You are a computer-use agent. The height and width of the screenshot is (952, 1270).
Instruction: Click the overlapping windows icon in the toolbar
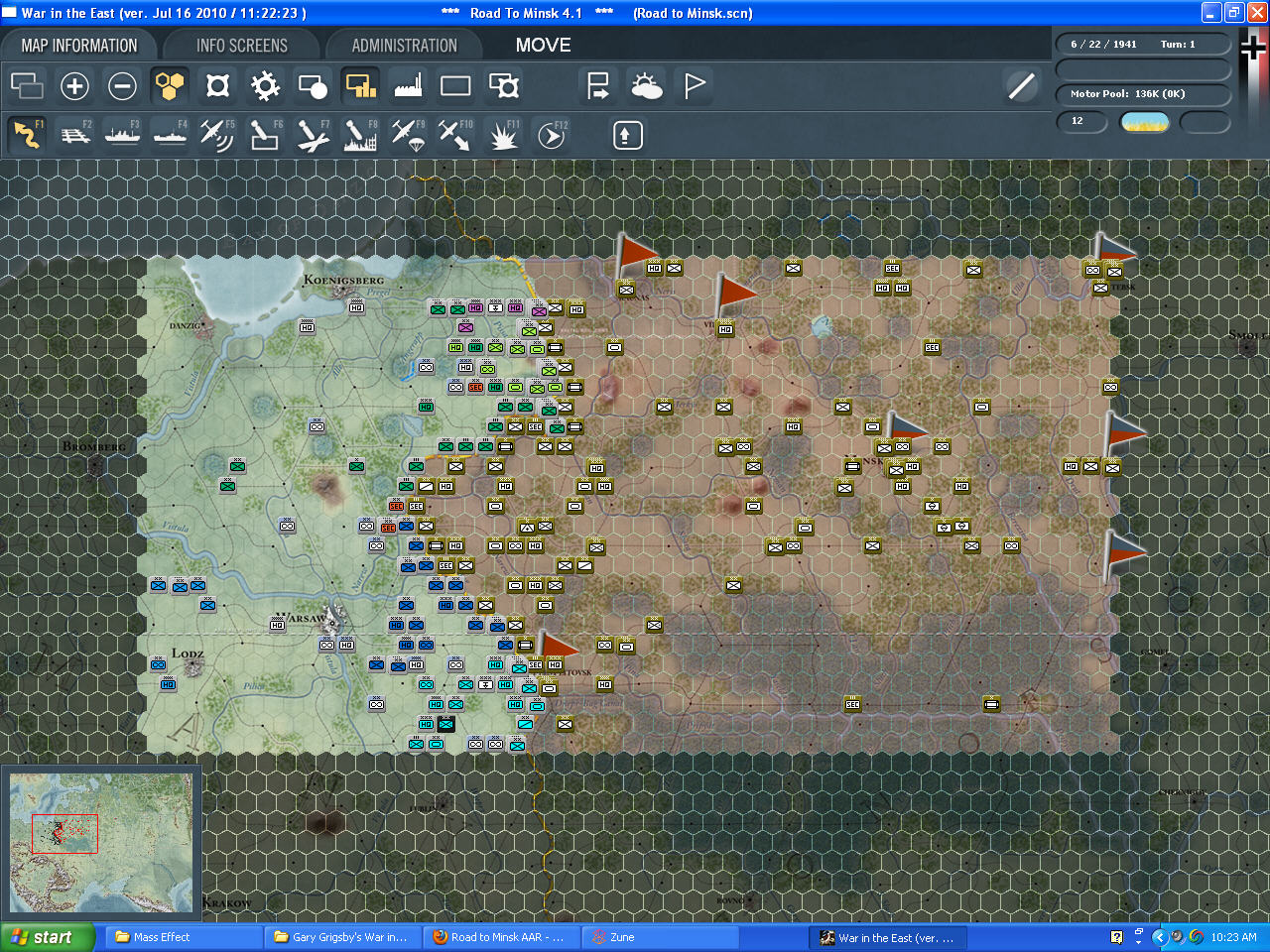27,86
